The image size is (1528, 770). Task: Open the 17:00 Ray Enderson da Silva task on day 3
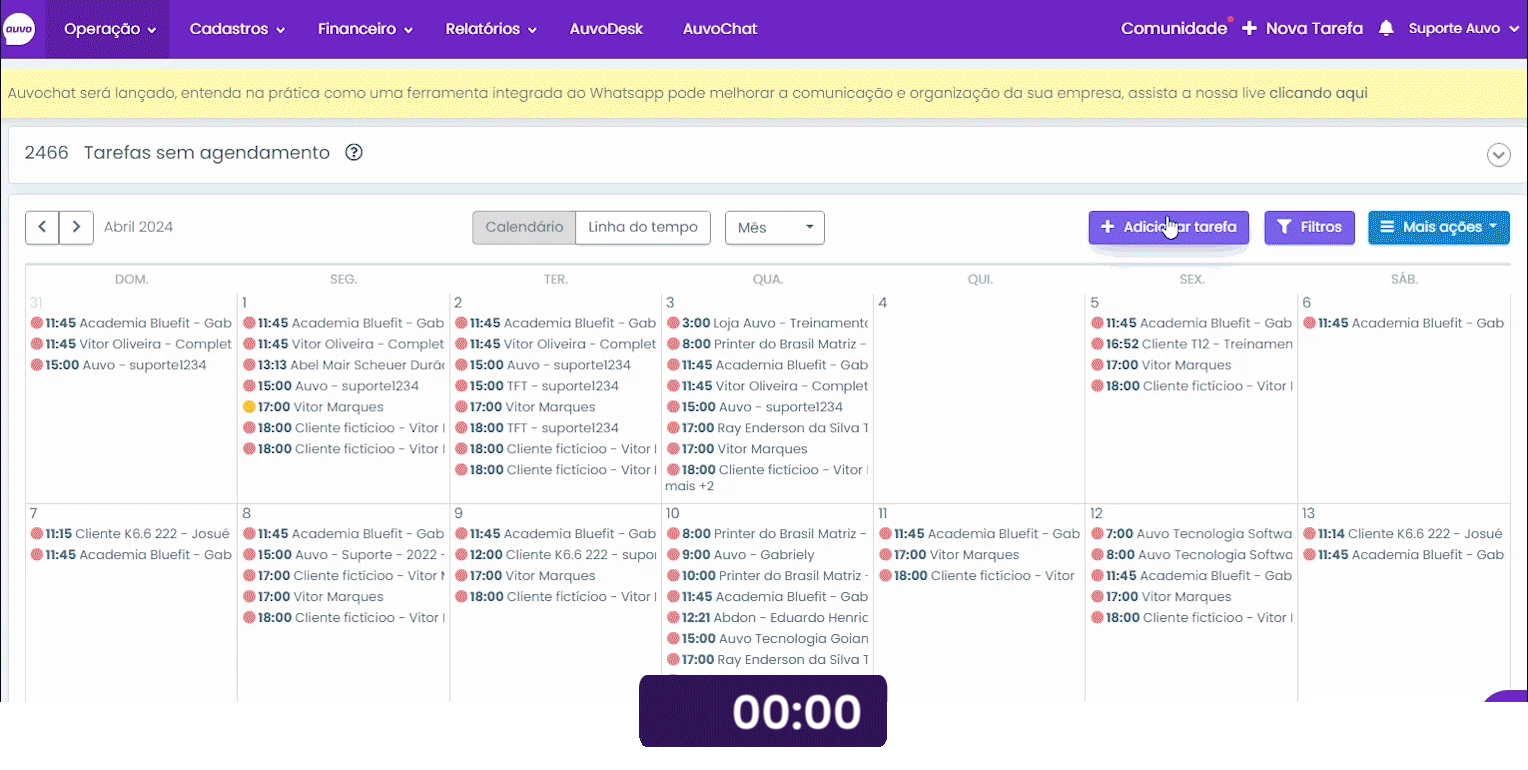(766, 428)
